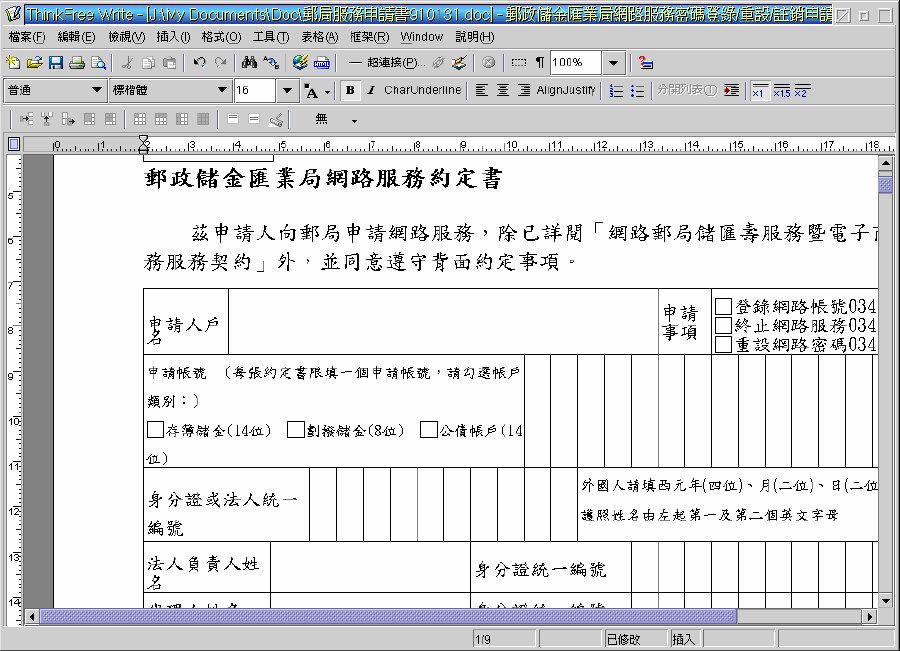Undo the last action
The width and height of the screenshot is (900, 651).
(199, 62)
